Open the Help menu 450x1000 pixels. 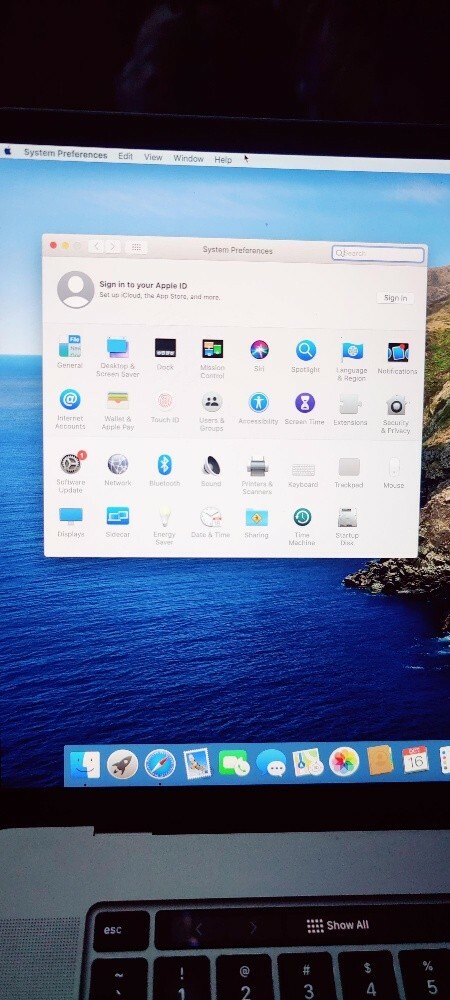[223, 159]
